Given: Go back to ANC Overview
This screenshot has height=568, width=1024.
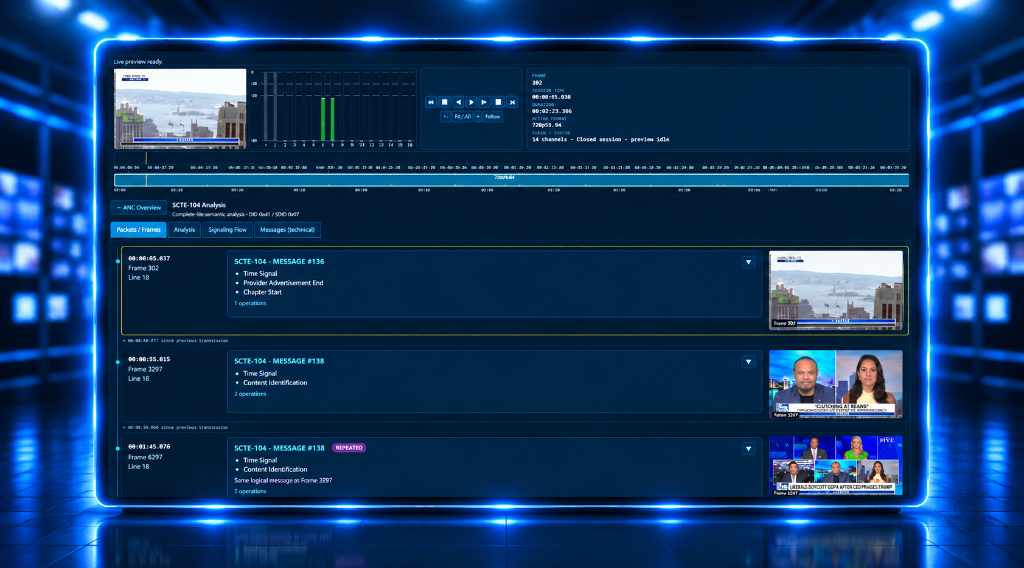Looking at the screenshot, I should [x=138, y=208].
